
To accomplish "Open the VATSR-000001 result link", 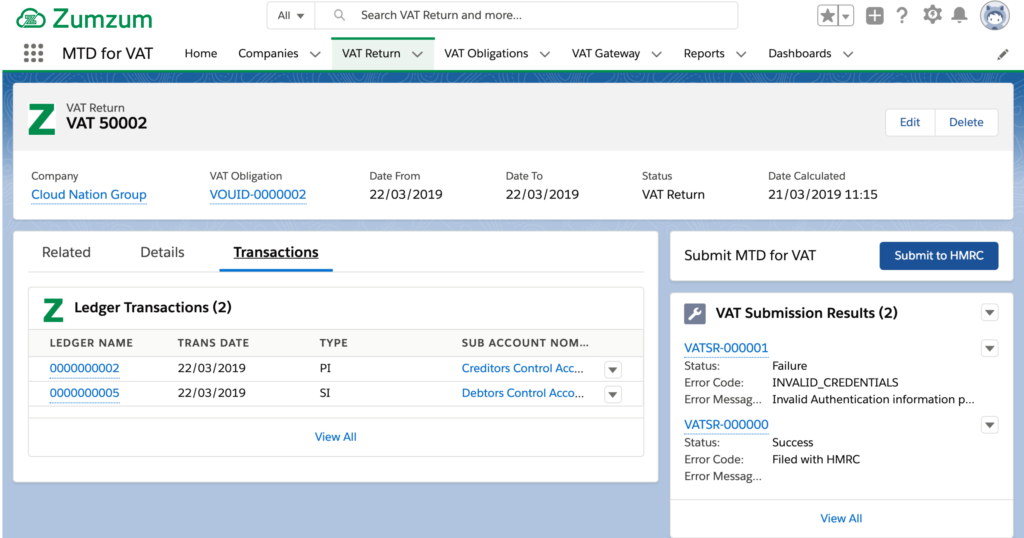I will (726, 348).
